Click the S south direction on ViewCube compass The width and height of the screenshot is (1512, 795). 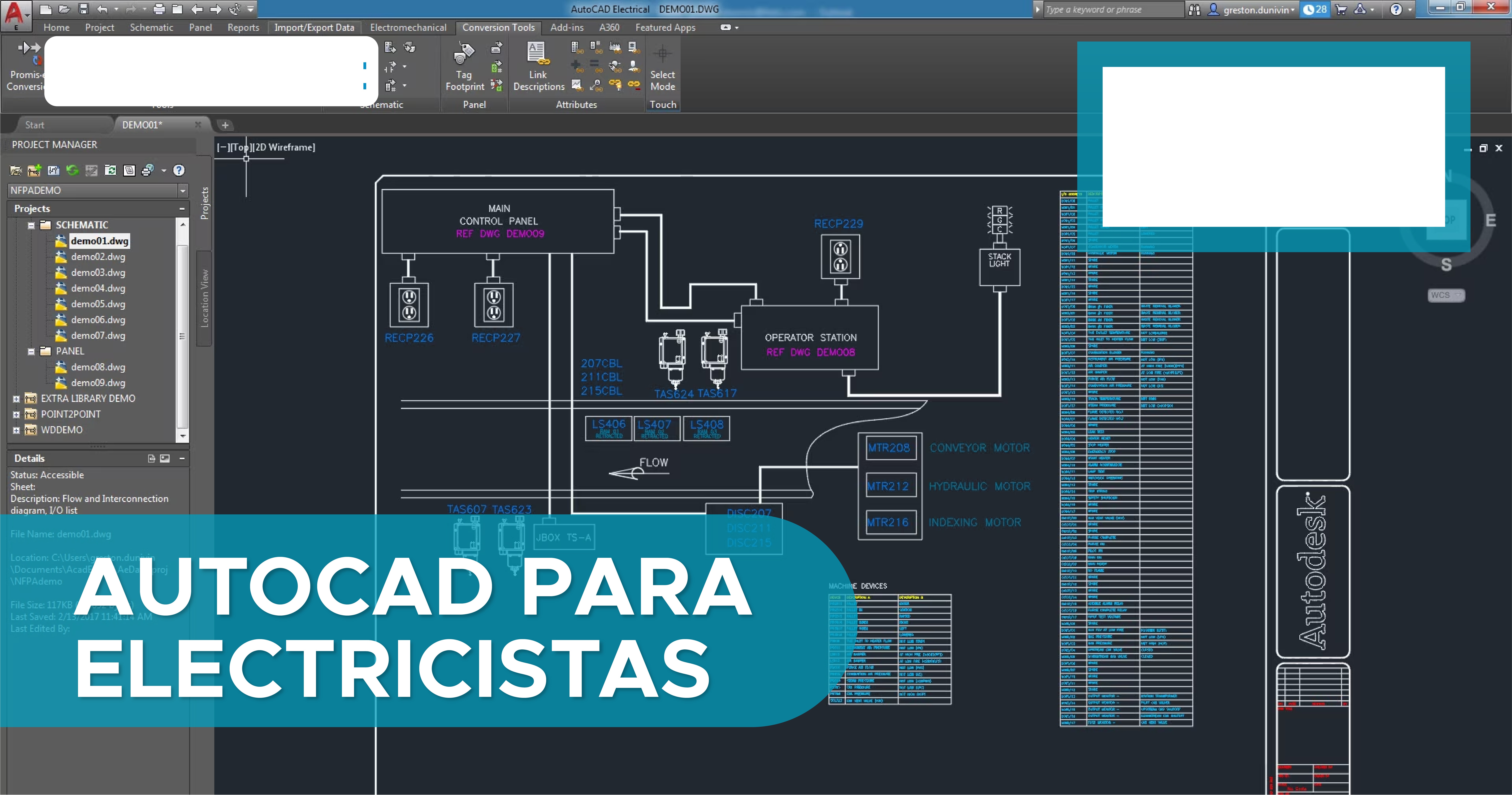point(1446,265)
